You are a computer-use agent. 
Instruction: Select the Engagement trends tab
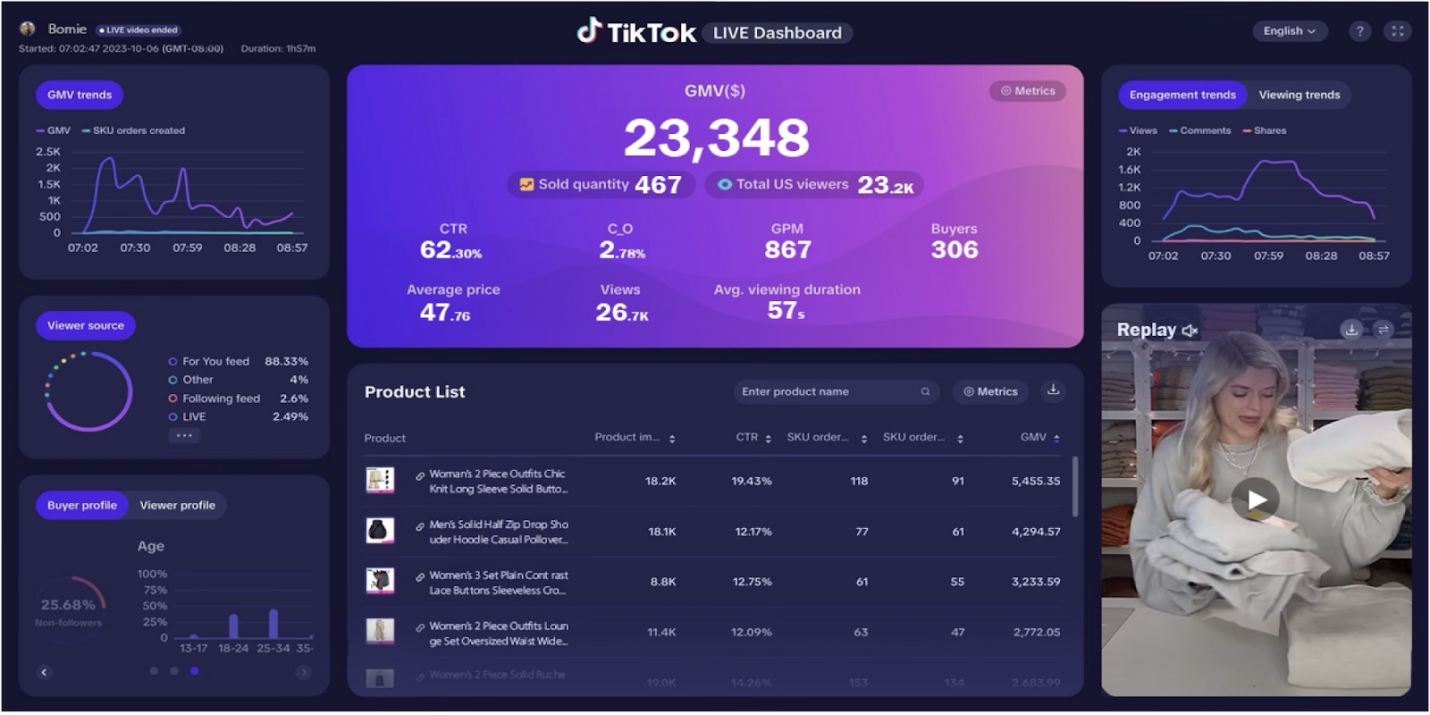pos(1183,95)
